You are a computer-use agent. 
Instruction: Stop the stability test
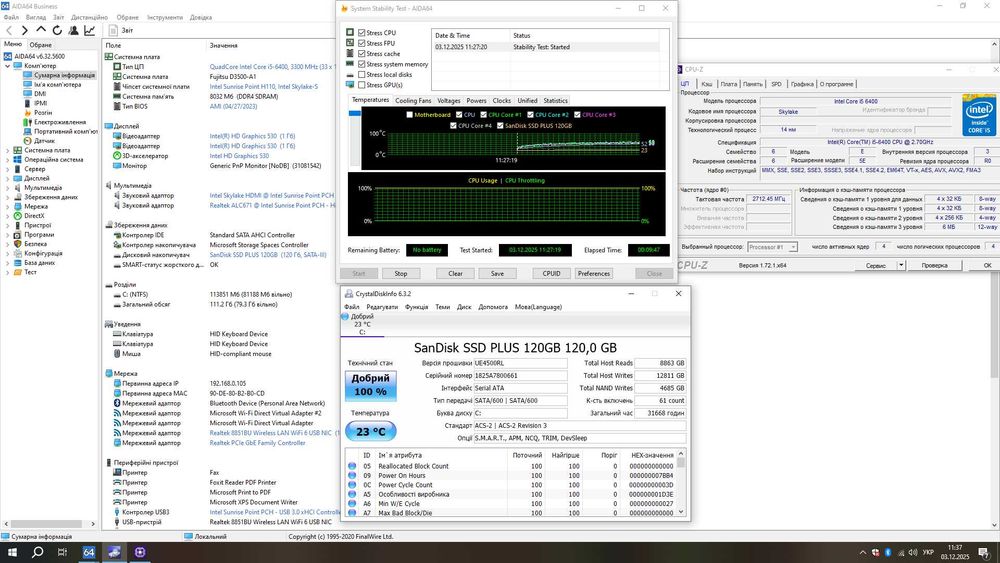tap(401, 274)
